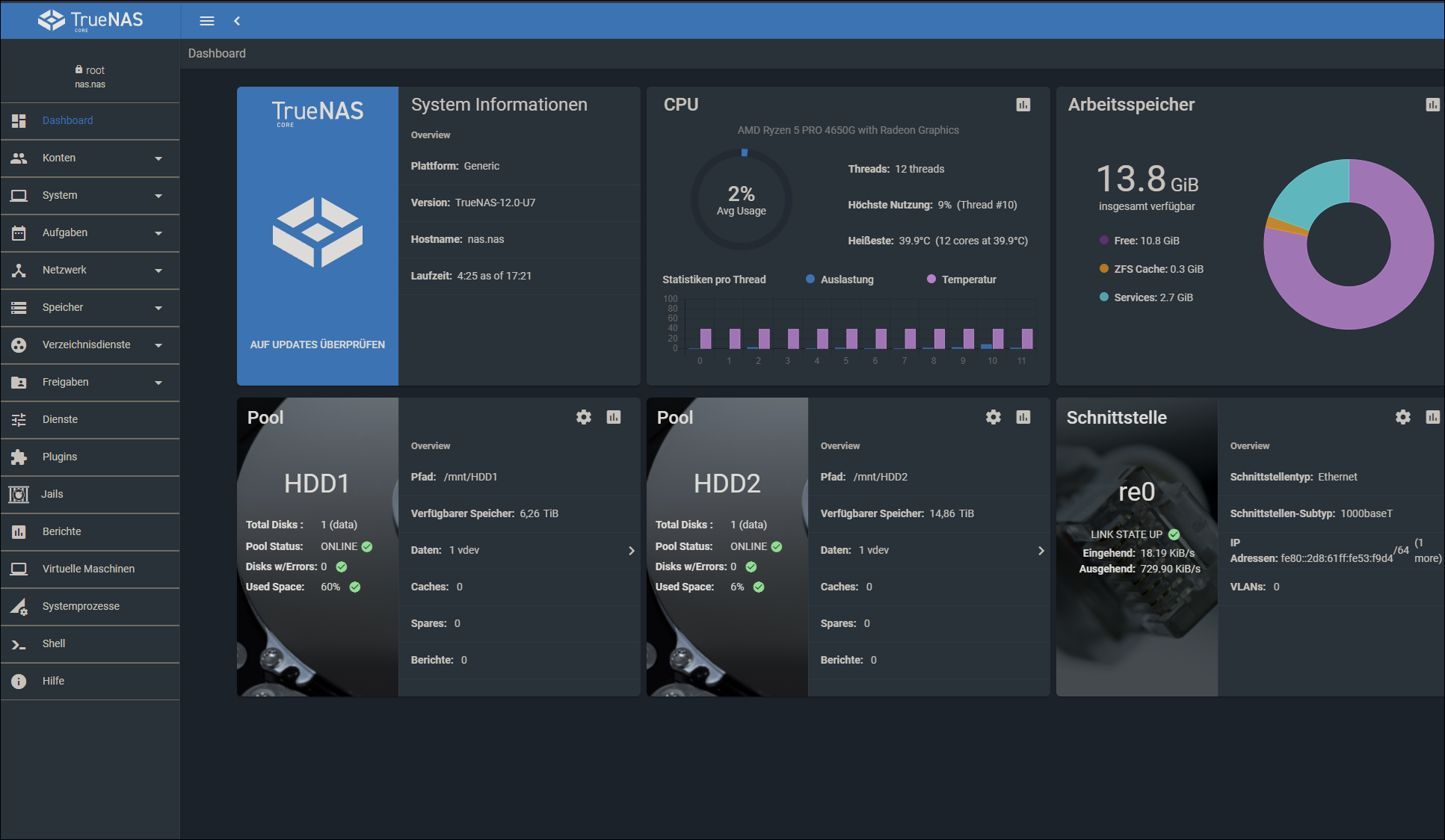Viewport: 1445px width, 840px height.
Task: Click the TrueNAS logo in header
Action: [90, 20]
